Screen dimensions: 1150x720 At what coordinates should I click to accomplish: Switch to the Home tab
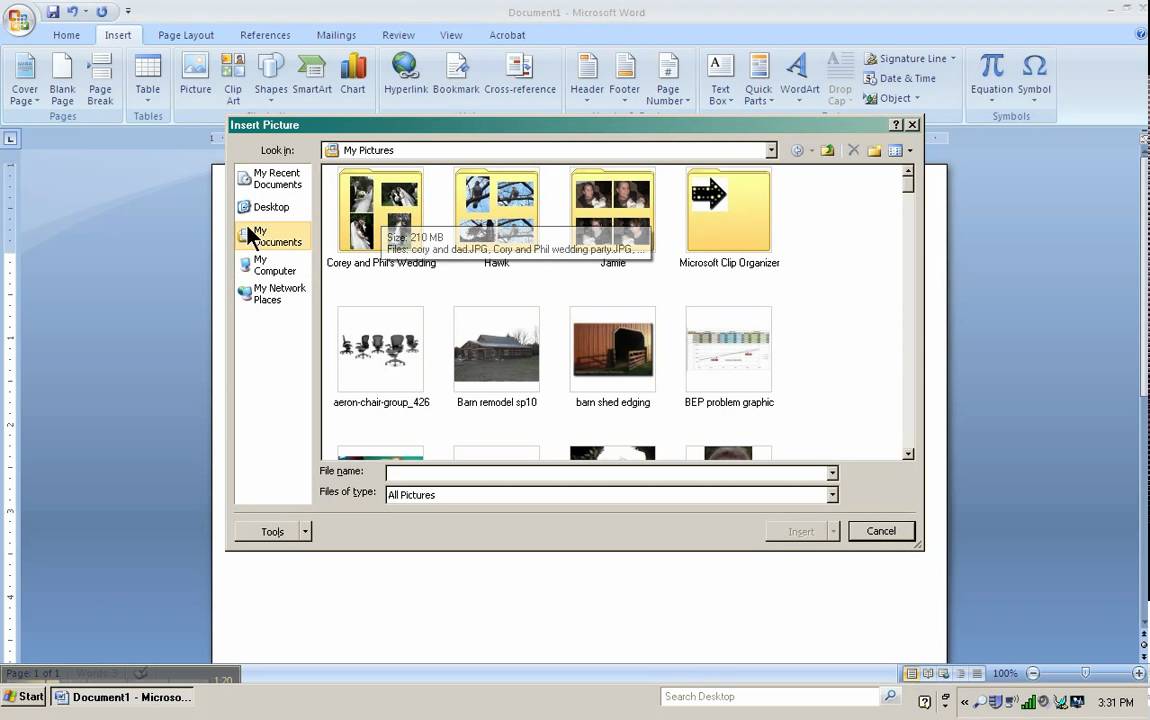pos(66,35)
